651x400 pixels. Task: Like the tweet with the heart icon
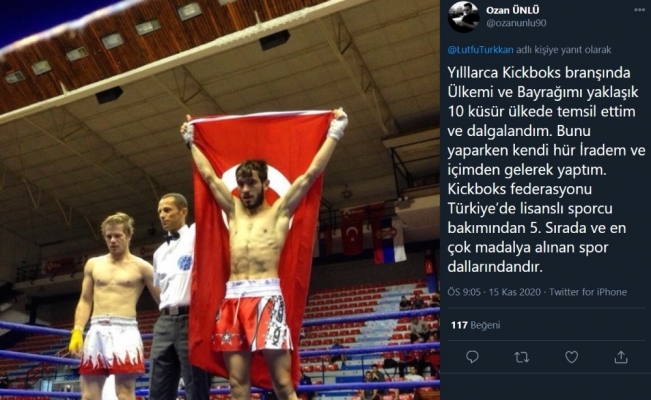pos(571,357)
